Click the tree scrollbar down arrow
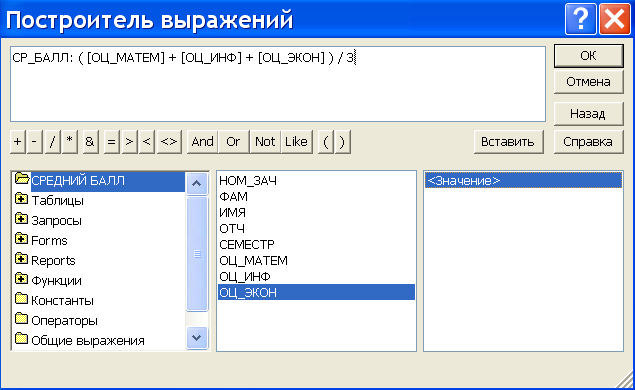635x390 pixels. point(197,338)
